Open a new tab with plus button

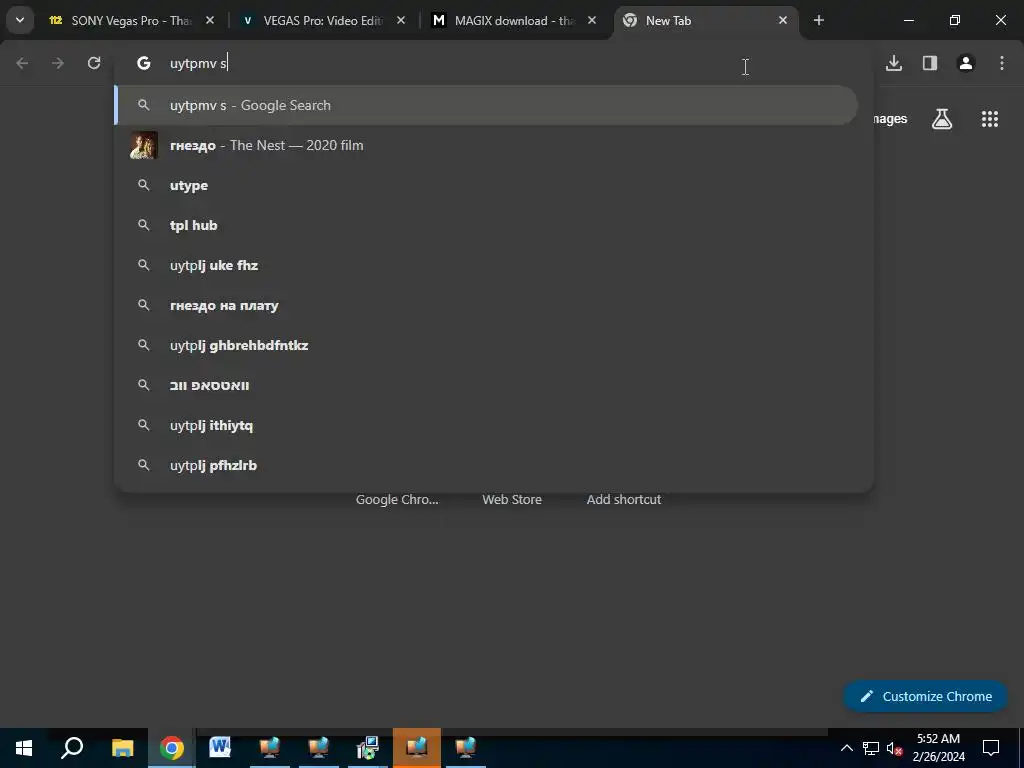point(819,21)
